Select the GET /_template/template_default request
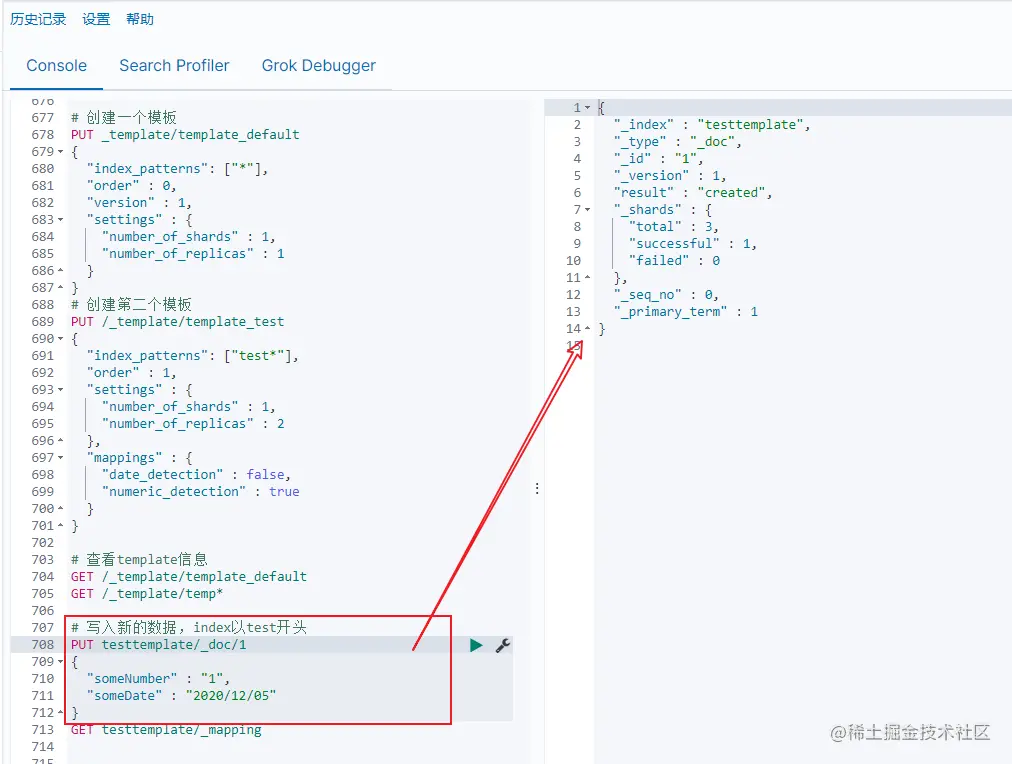The image size is (1012, 764). point(189,577)
